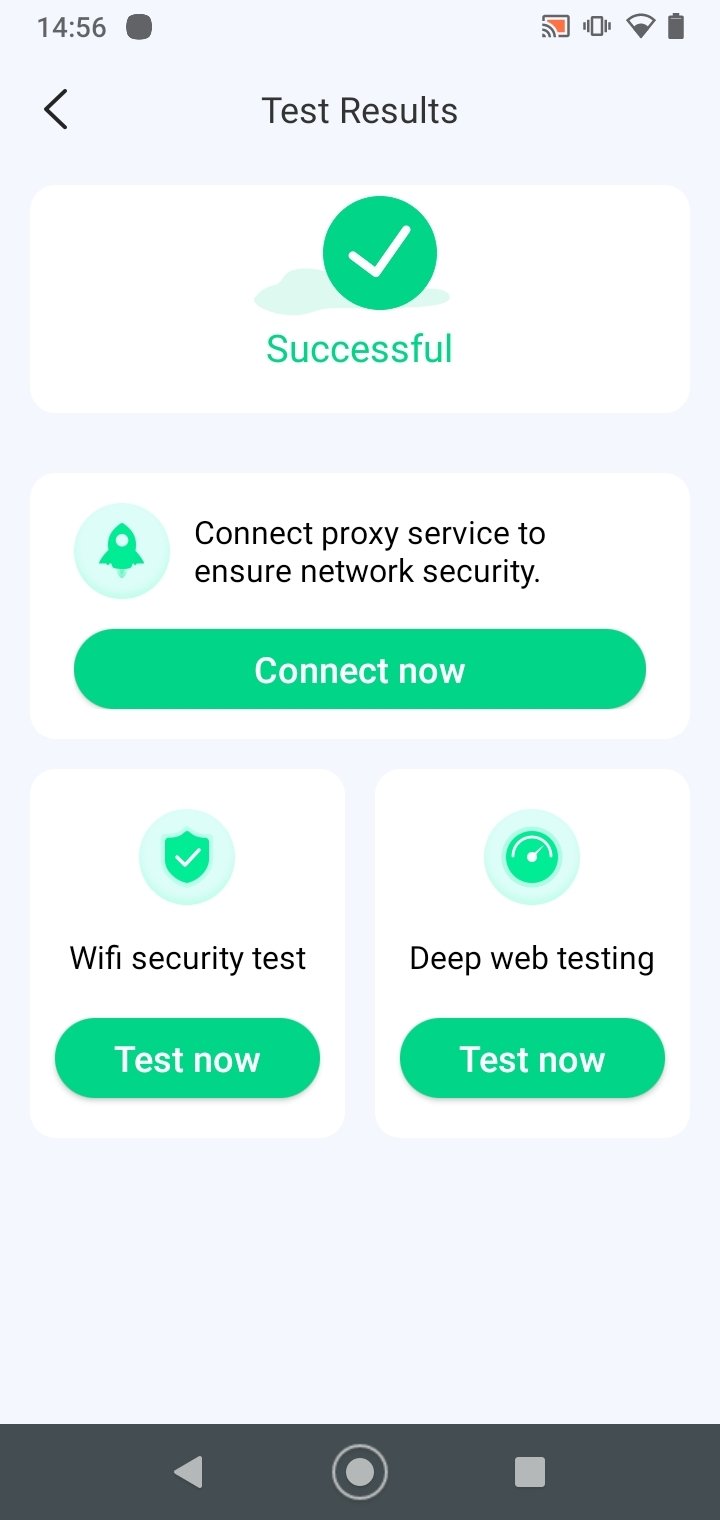Tap the Successful status text
Viewport: 720px width, 1520px height.
[360, 349]
